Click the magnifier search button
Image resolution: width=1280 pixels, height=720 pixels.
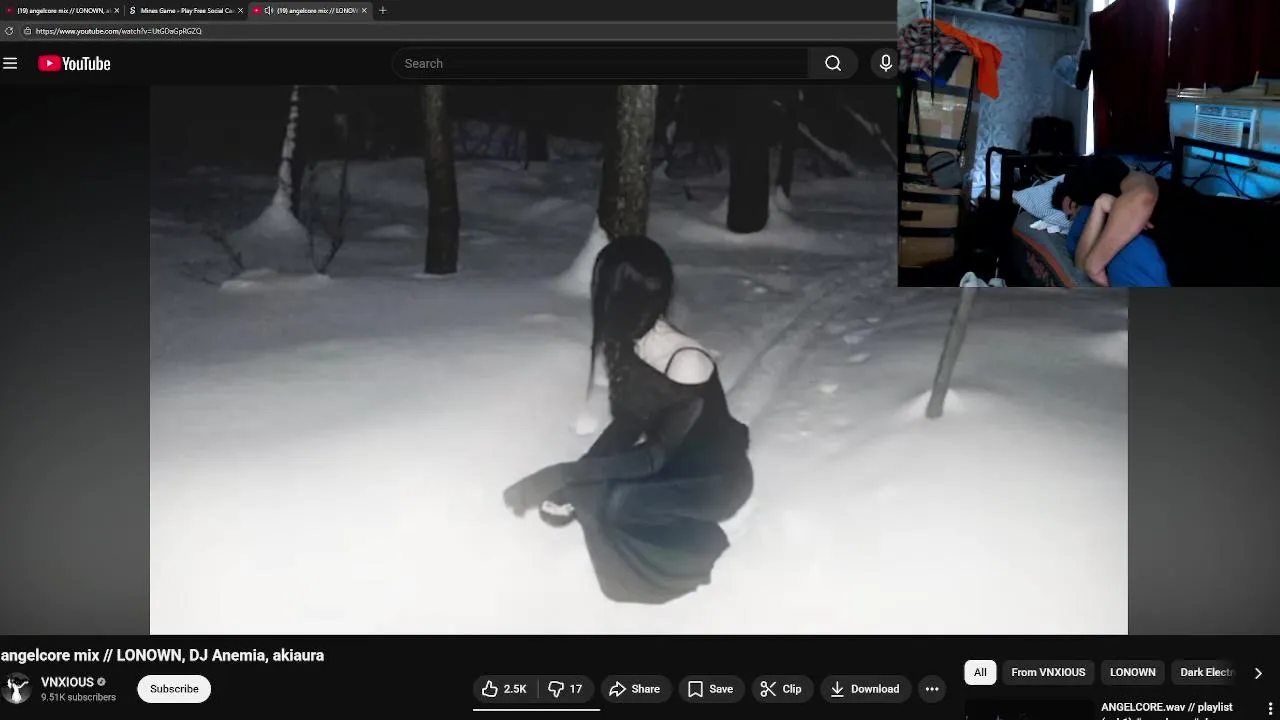point(833,63)
